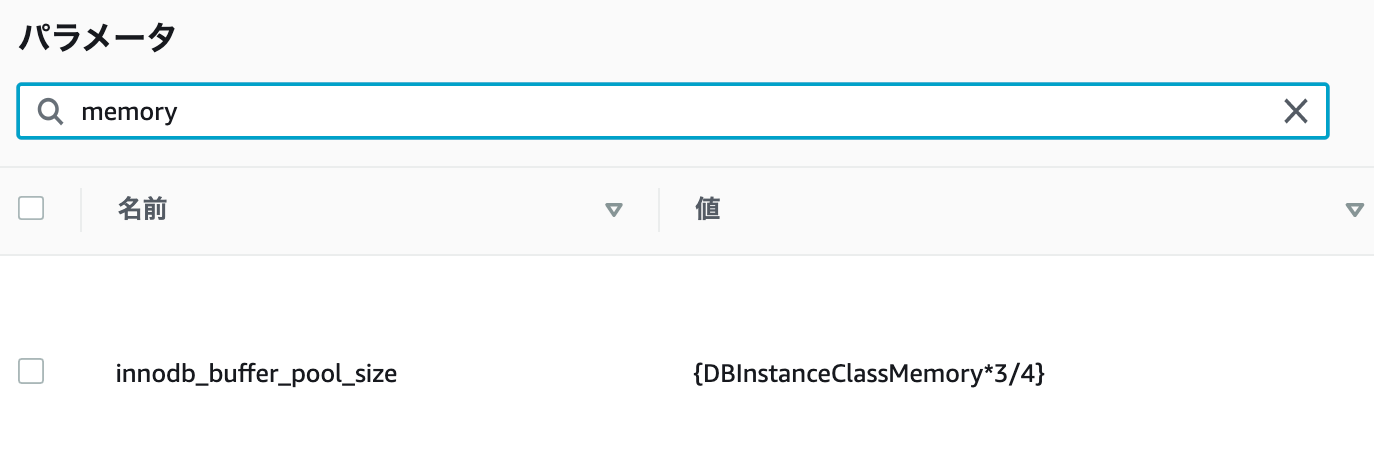Sort by 値 using its triangle icon
1374x464 pixels.
(1355, 210)
